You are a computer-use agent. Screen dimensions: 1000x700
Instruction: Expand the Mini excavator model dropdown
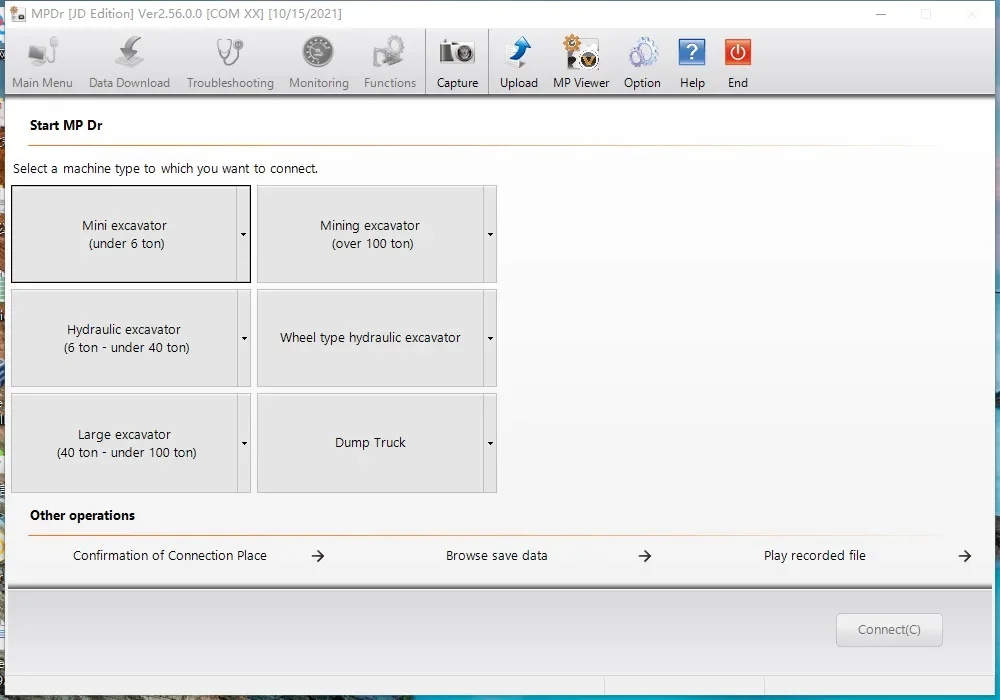243,234
